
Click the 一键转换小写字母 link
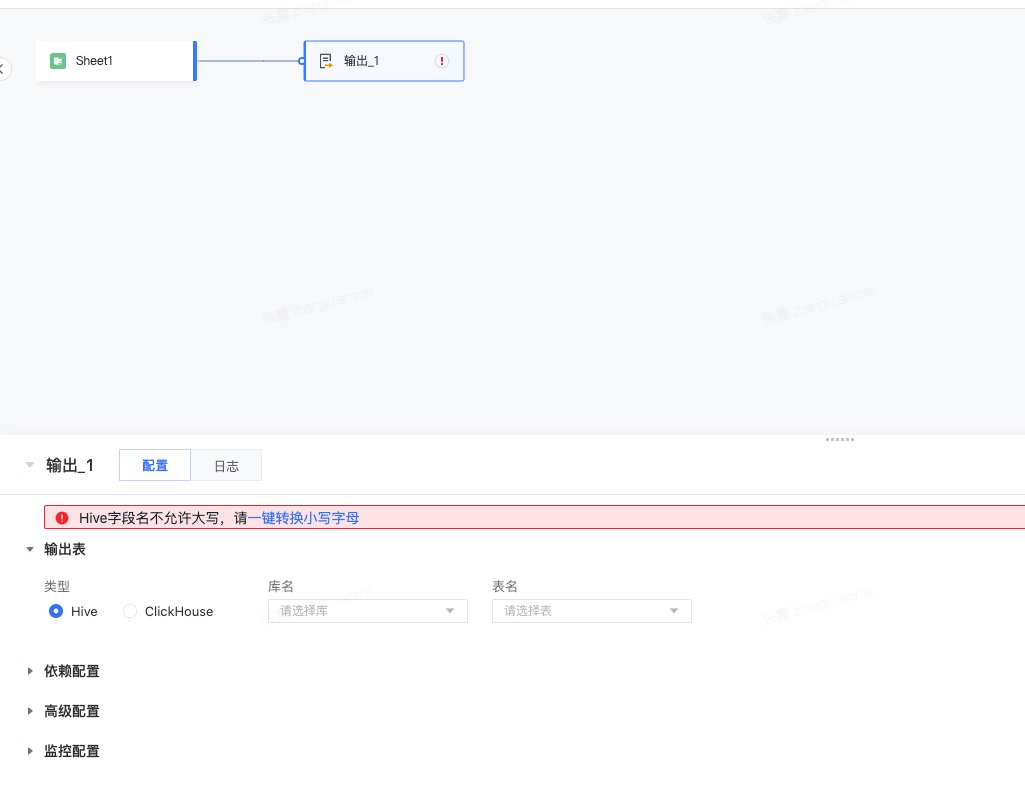tap(303, 518)
